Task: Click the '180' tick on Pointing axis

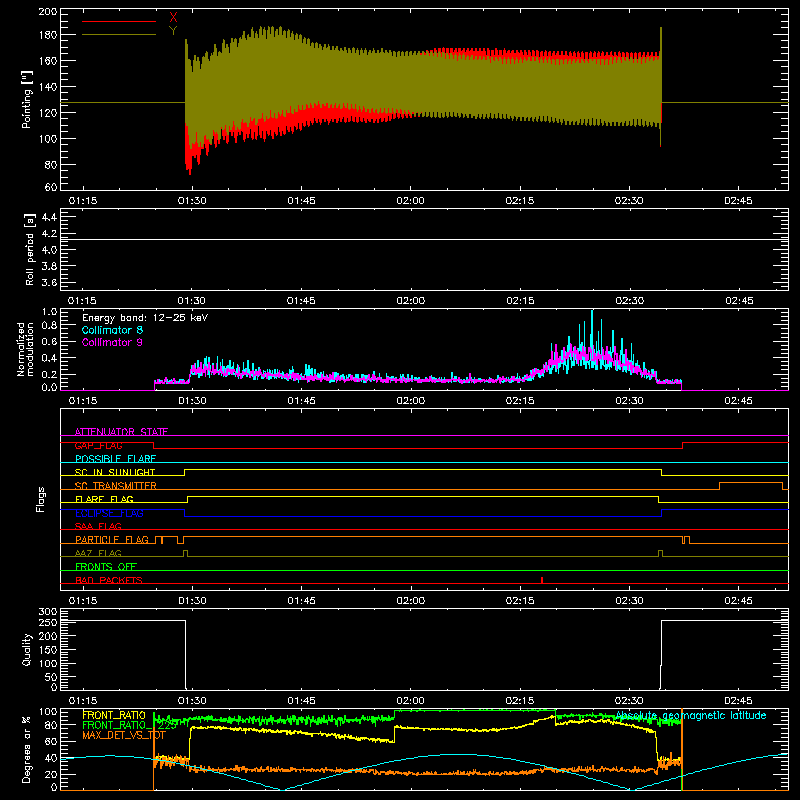Action: coord(48,35)
